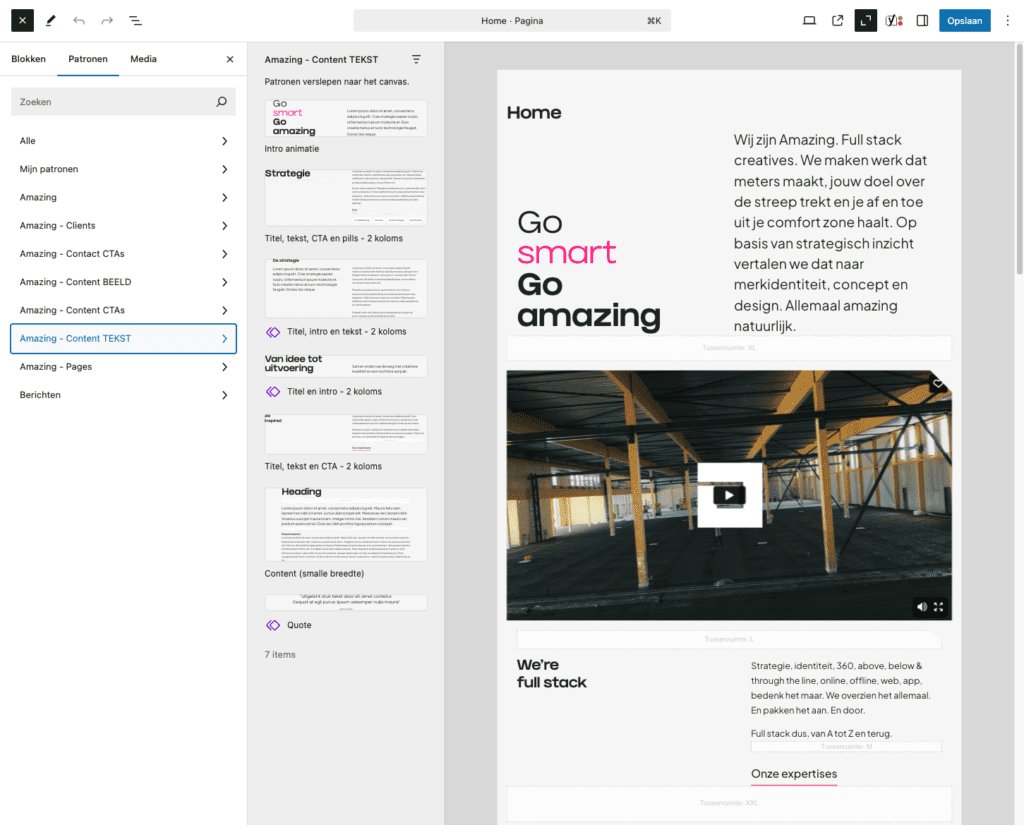Switch to the Blokken tab
Viewport: 1024px width, 825px height.
click(x=29, y=59)
